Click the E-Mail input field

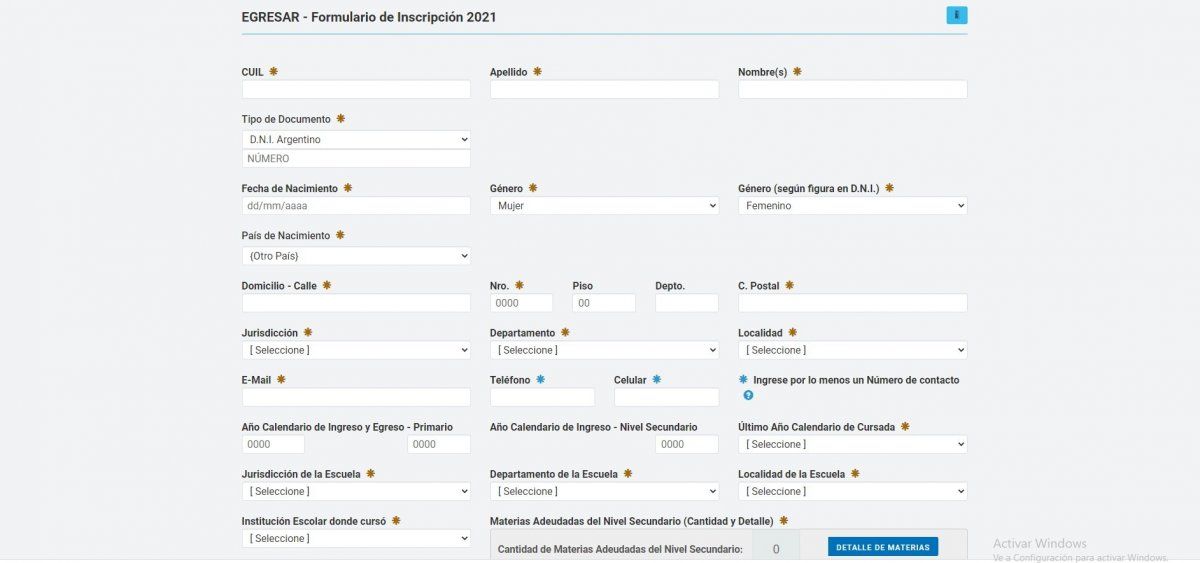pos(356,397)
